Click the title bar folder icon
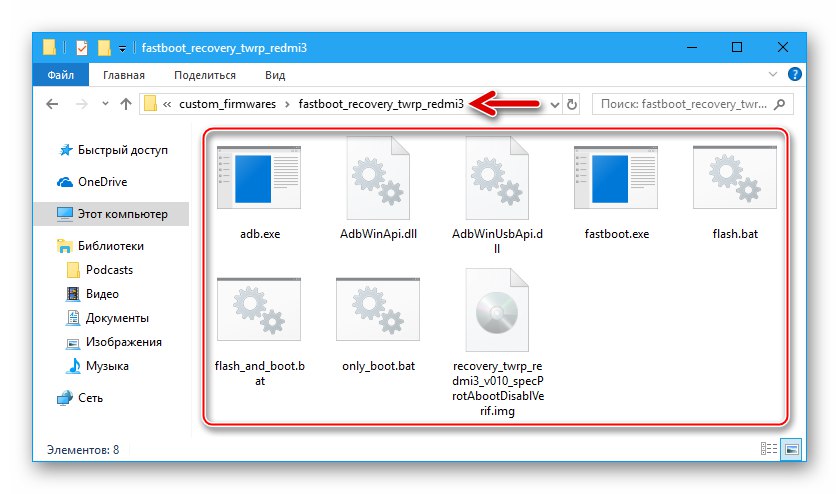The width and height of the screenshot is (839, 494). (49, 48)
